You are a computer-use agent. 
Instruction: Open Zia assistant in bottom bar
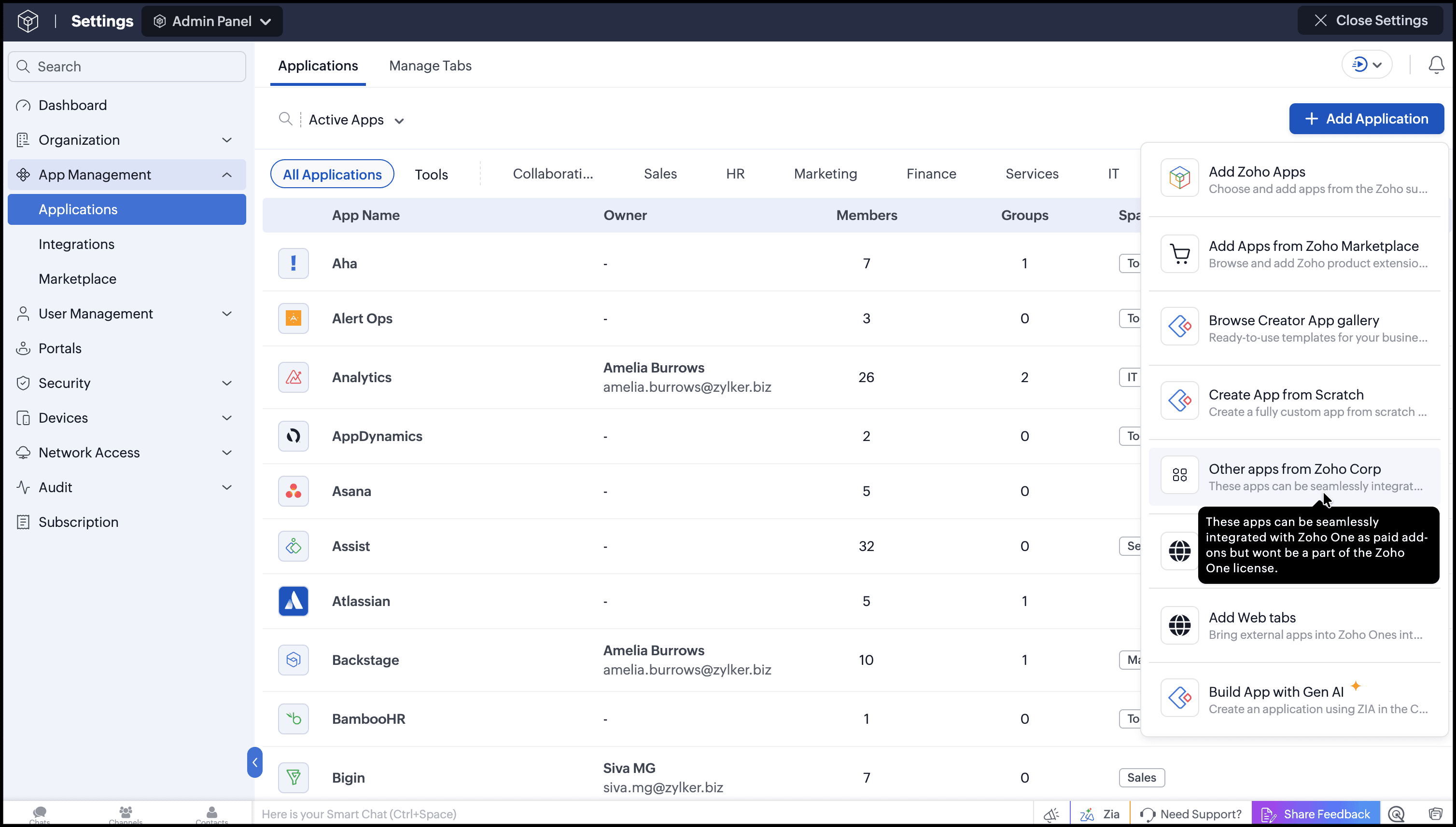coord(1100,814)
